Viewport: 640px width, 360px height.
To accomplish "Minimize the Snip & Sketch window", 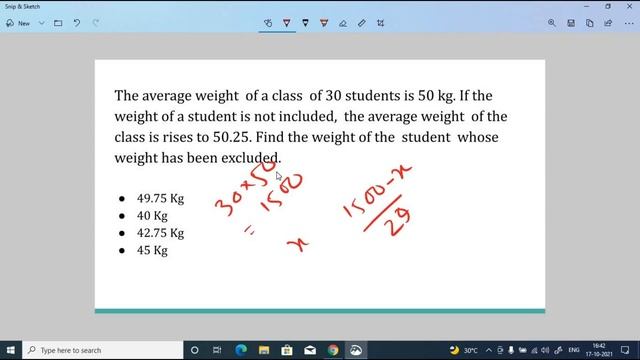I will [587, 6].
